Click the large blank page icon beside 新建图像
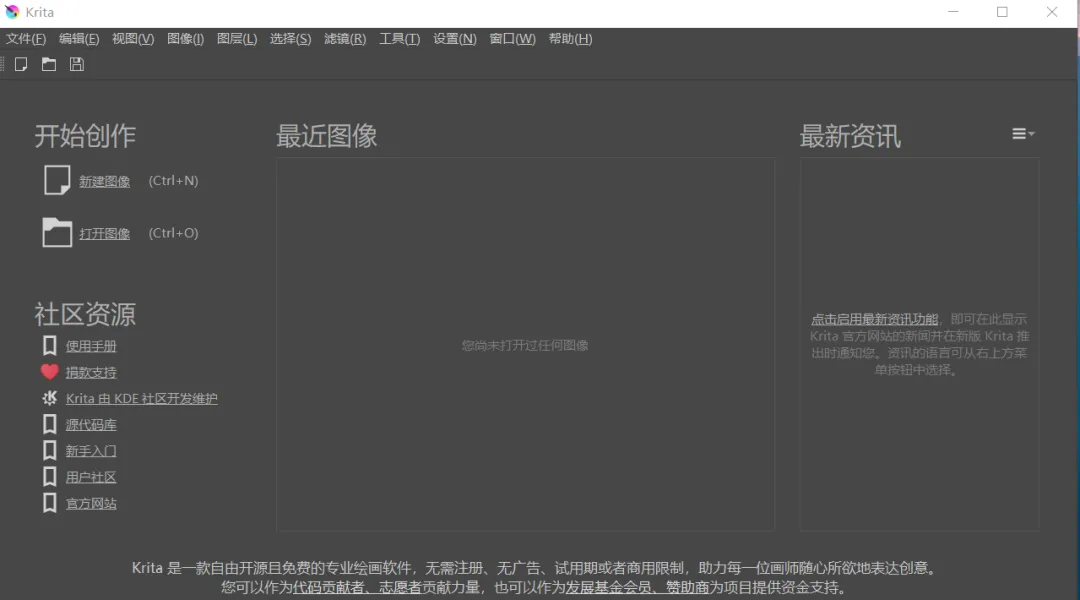 point(56,180)
